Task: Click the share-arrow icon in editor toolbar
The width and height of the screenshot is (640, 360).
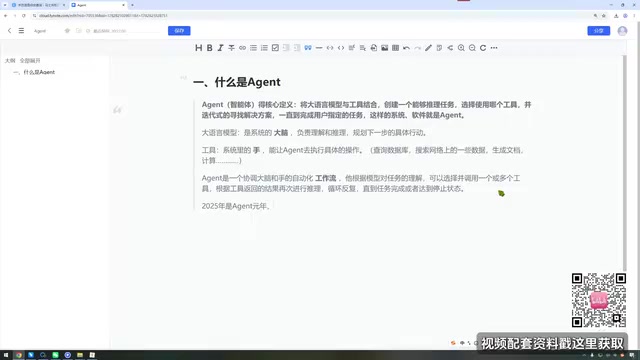Action: (450, 48)
